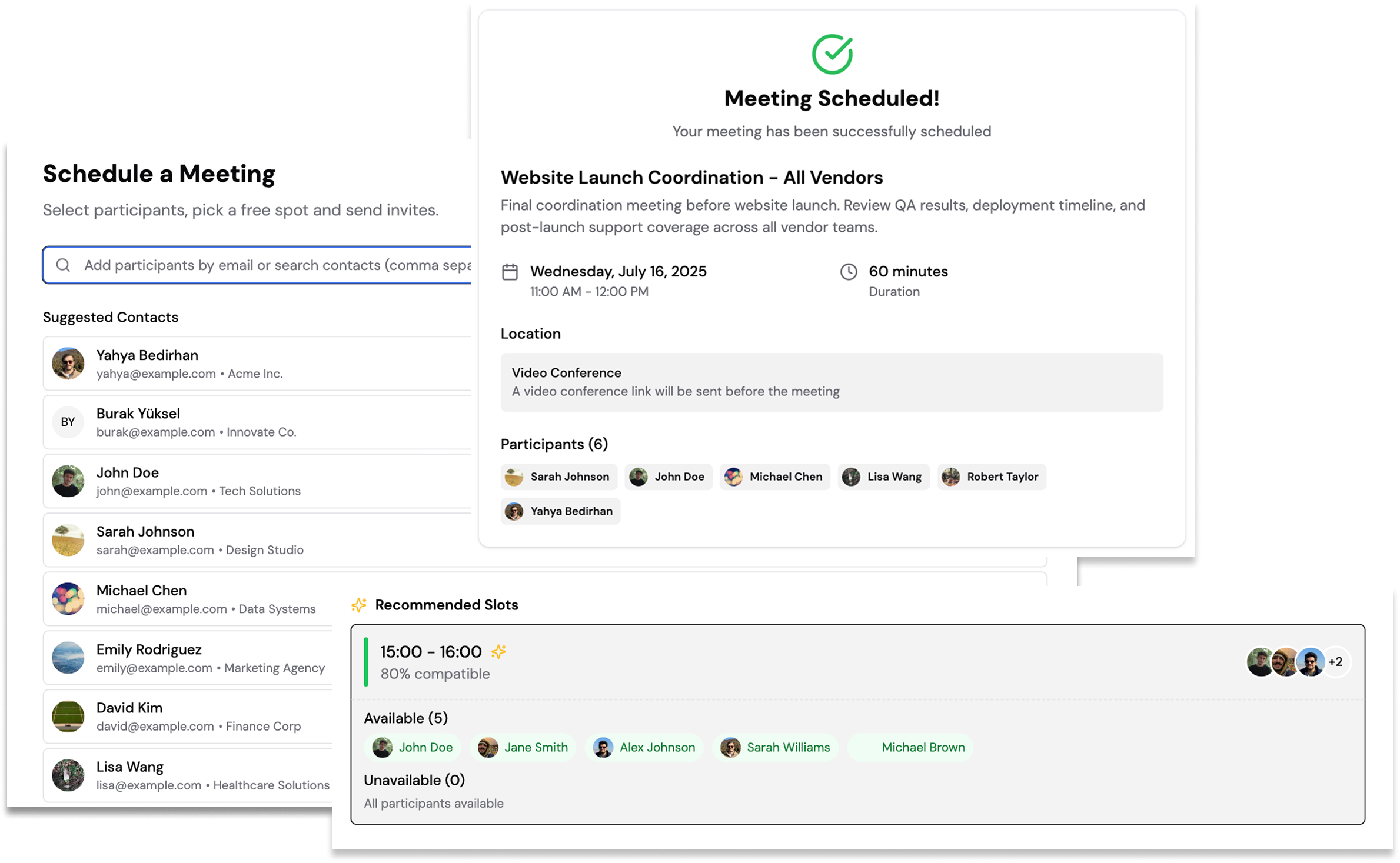The width and height of the screenshot is (1400, 863).
Task: Click the Jane Smith available chip
Action: [x=523, y=747]
